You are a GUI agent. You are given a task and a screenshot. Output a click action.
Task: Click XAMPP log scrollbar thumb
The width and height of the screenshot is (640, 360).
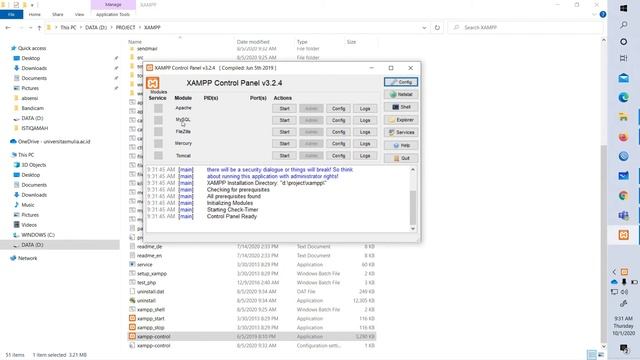click(x=413, y=207)
